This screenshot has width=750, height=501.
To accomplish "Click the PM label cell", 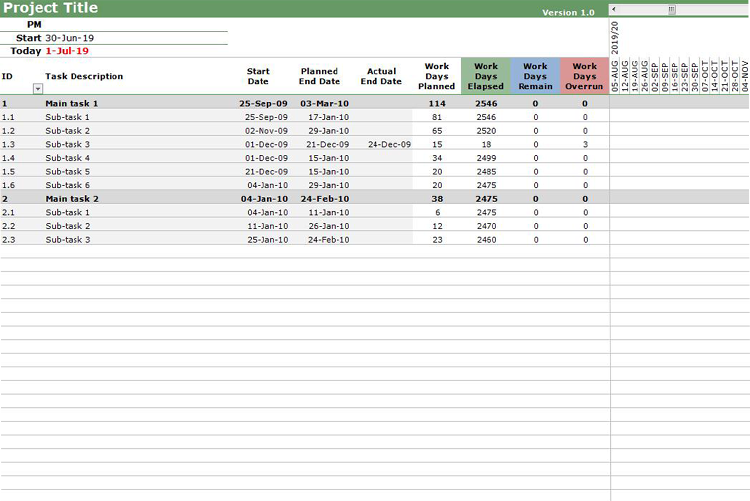I will coord(34,24).
